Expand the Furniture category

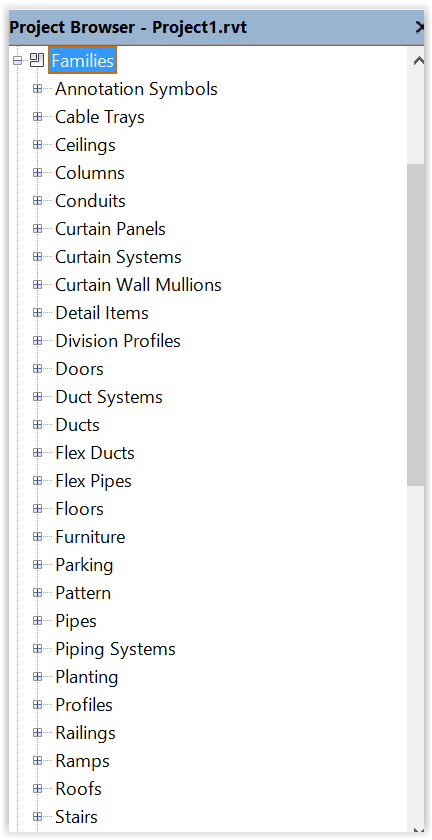pyautogui.click(x=37, y=536)
